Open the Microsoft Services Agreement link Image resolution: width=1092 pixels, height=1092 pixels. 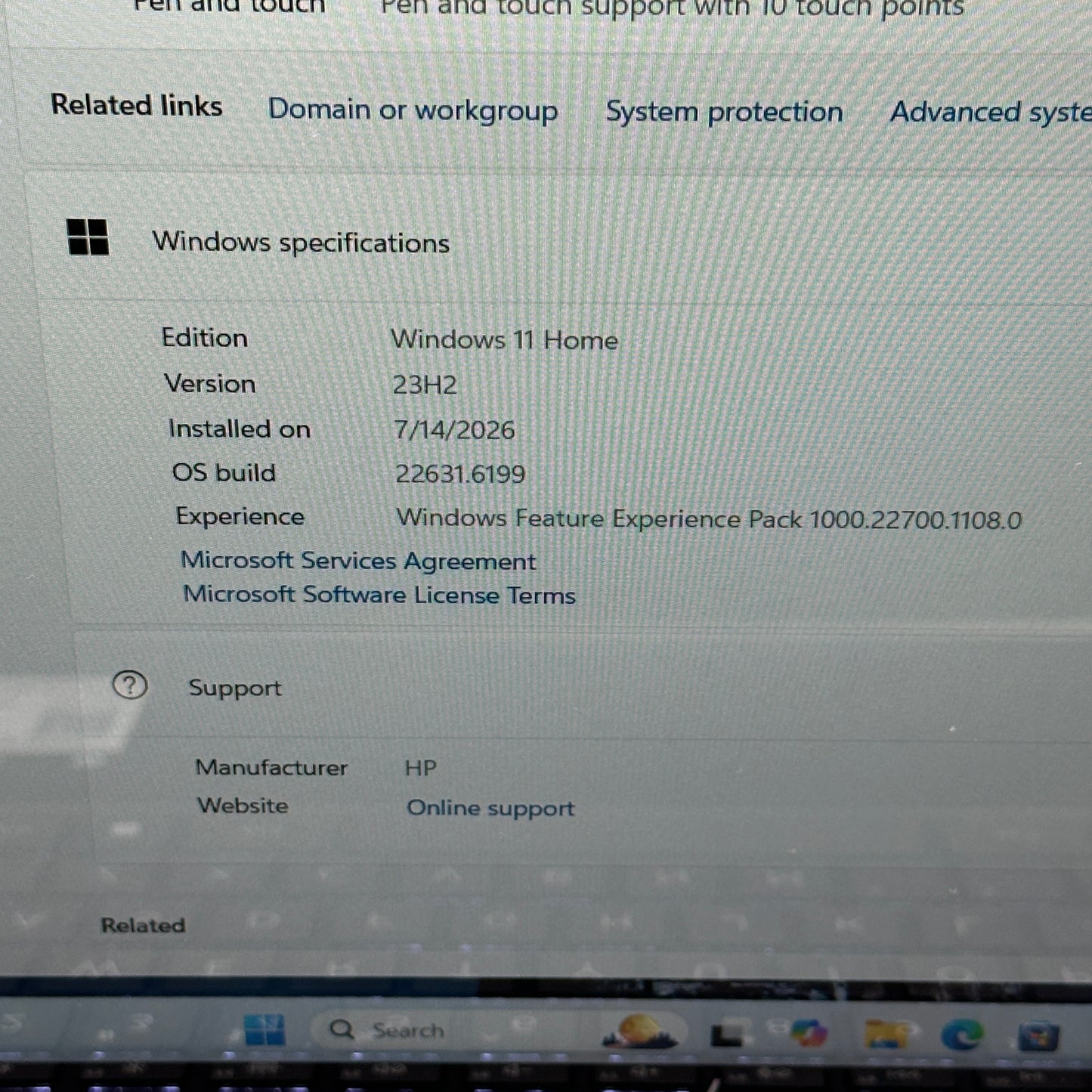(358, 561)
